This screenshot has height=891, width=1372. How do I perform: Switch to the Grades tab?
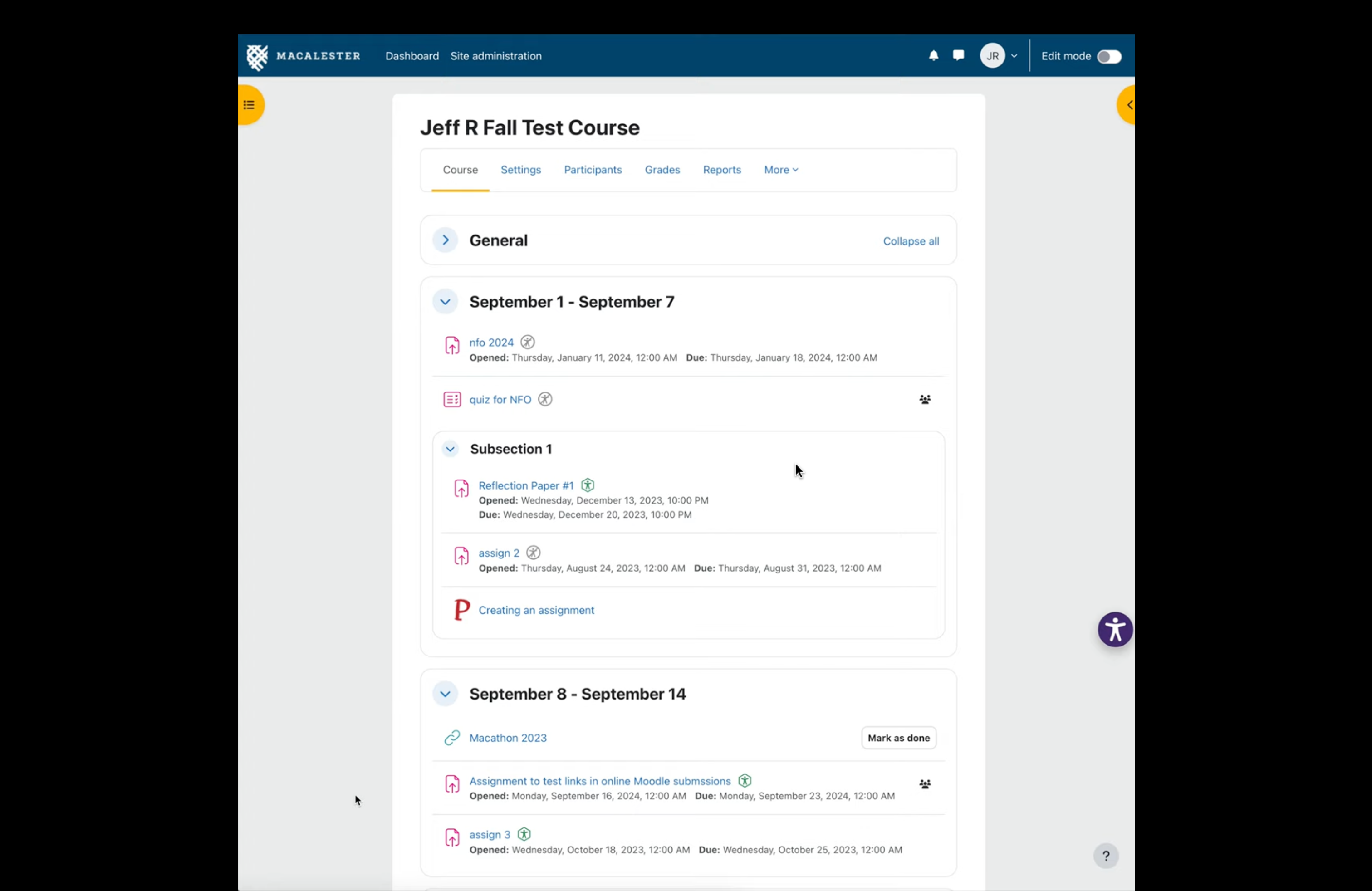click(662, 170)
